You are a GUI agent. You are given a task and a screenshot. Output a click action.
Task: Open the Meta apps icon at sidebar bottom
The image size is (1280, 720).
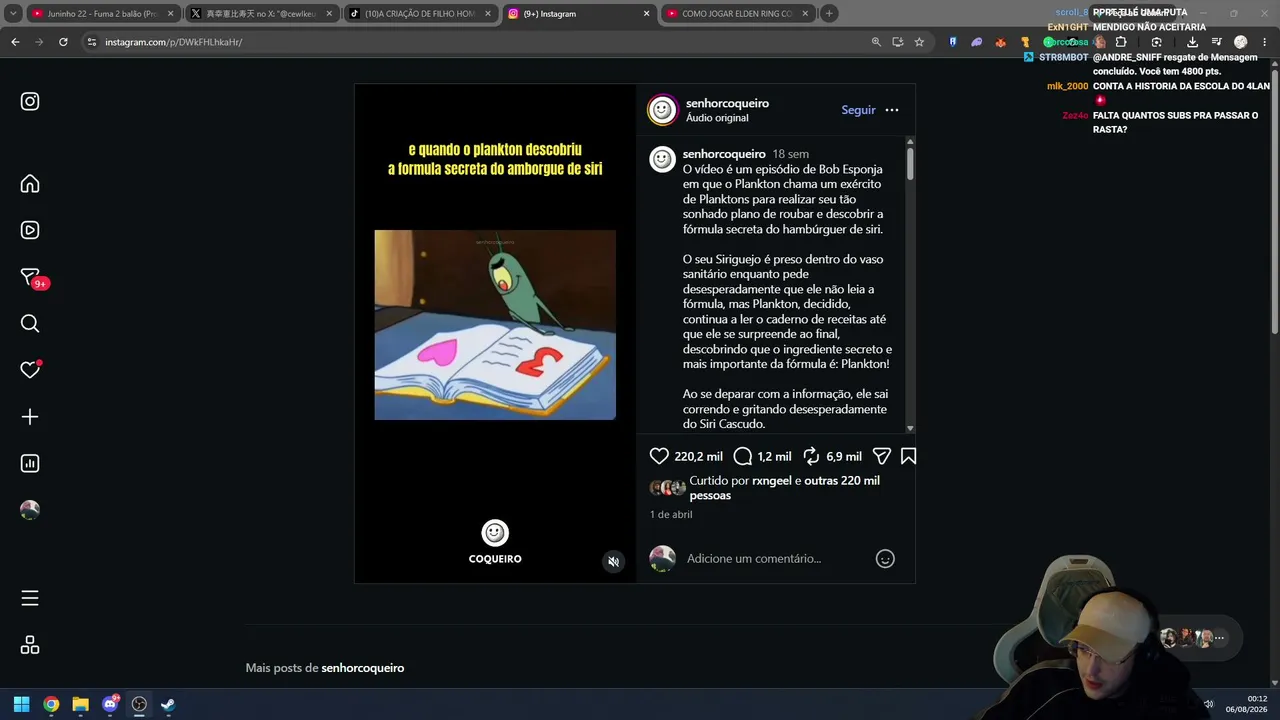[30, 645]
